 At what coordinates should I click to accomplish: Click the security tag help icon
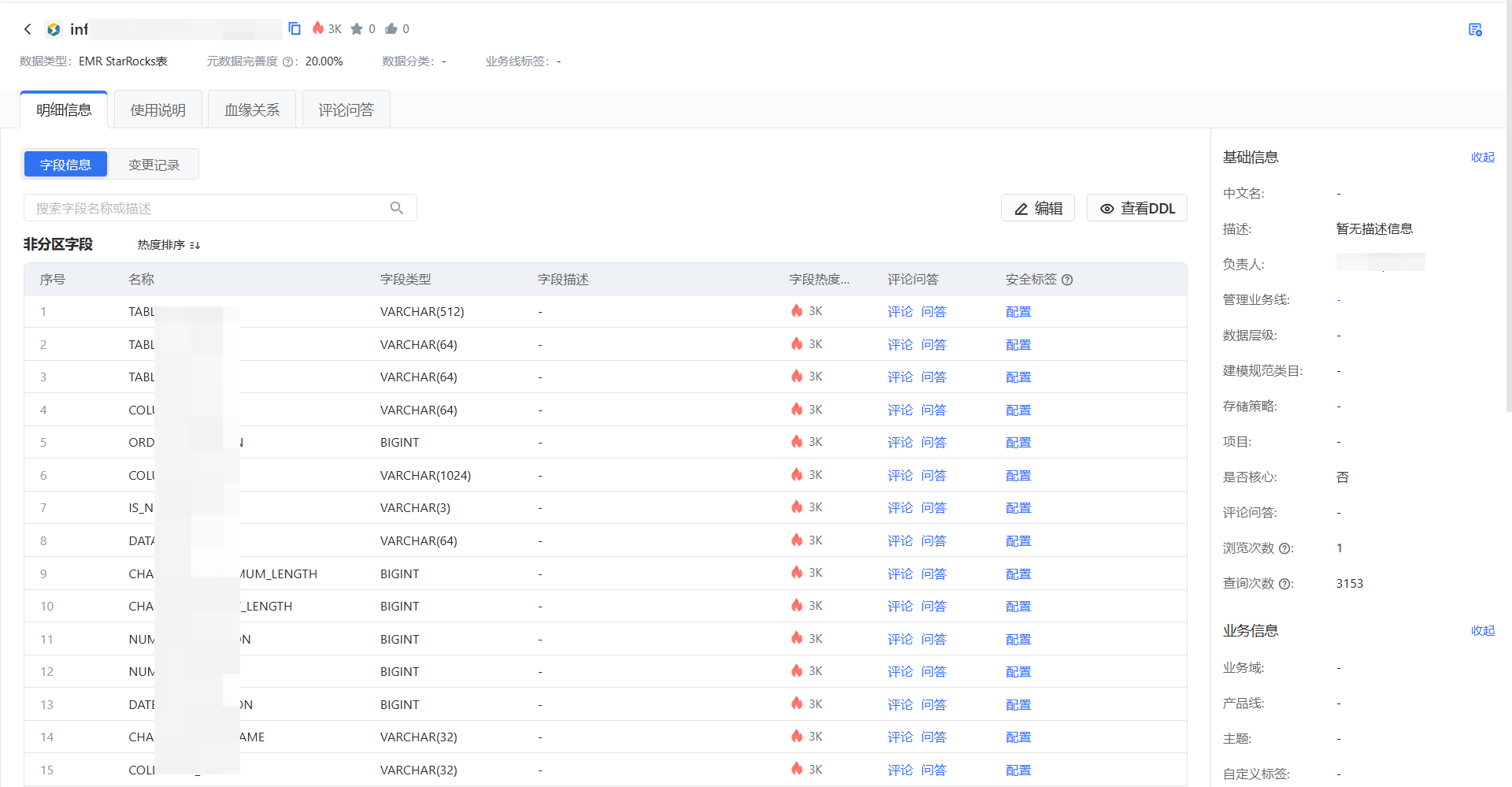1067,280
